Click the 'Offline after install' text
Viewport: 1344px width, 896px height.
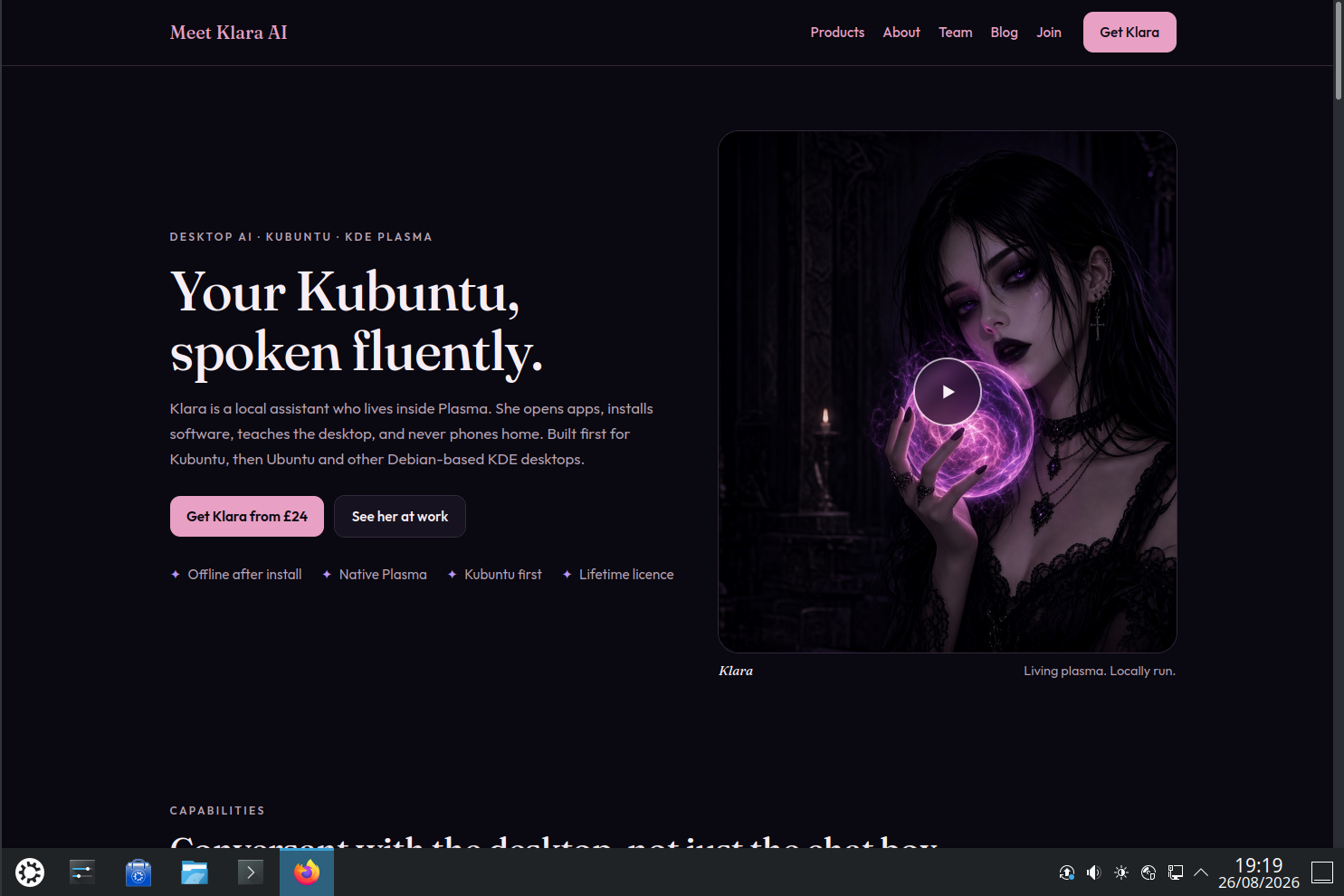point(244,575)
